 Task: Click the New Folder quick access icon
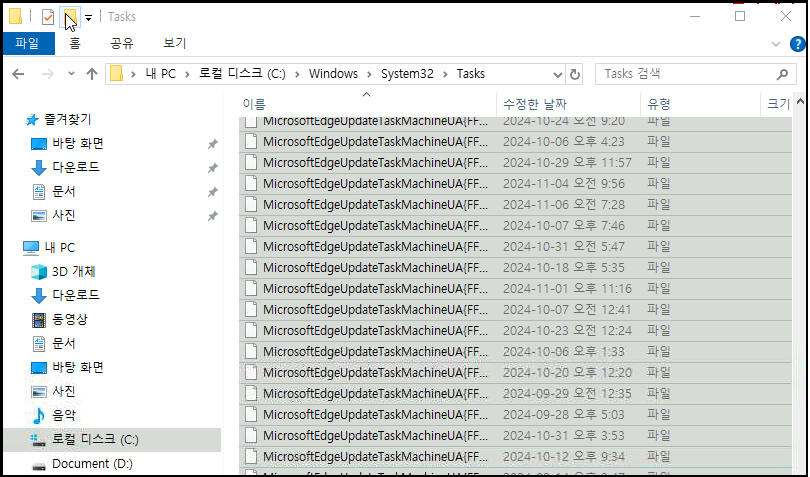[70, 17]
